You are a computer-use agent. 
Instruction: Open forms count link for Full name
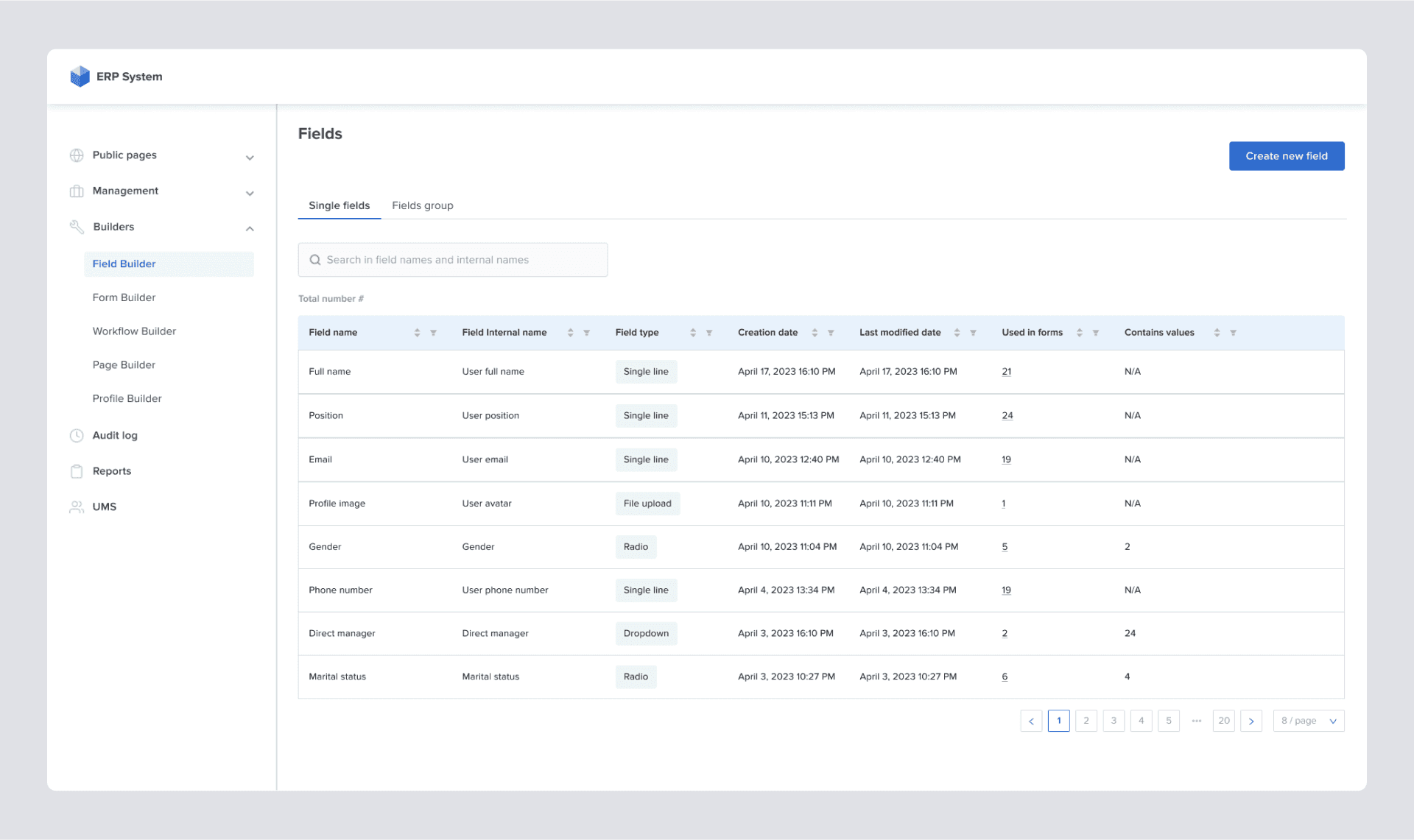[1006, 371]
